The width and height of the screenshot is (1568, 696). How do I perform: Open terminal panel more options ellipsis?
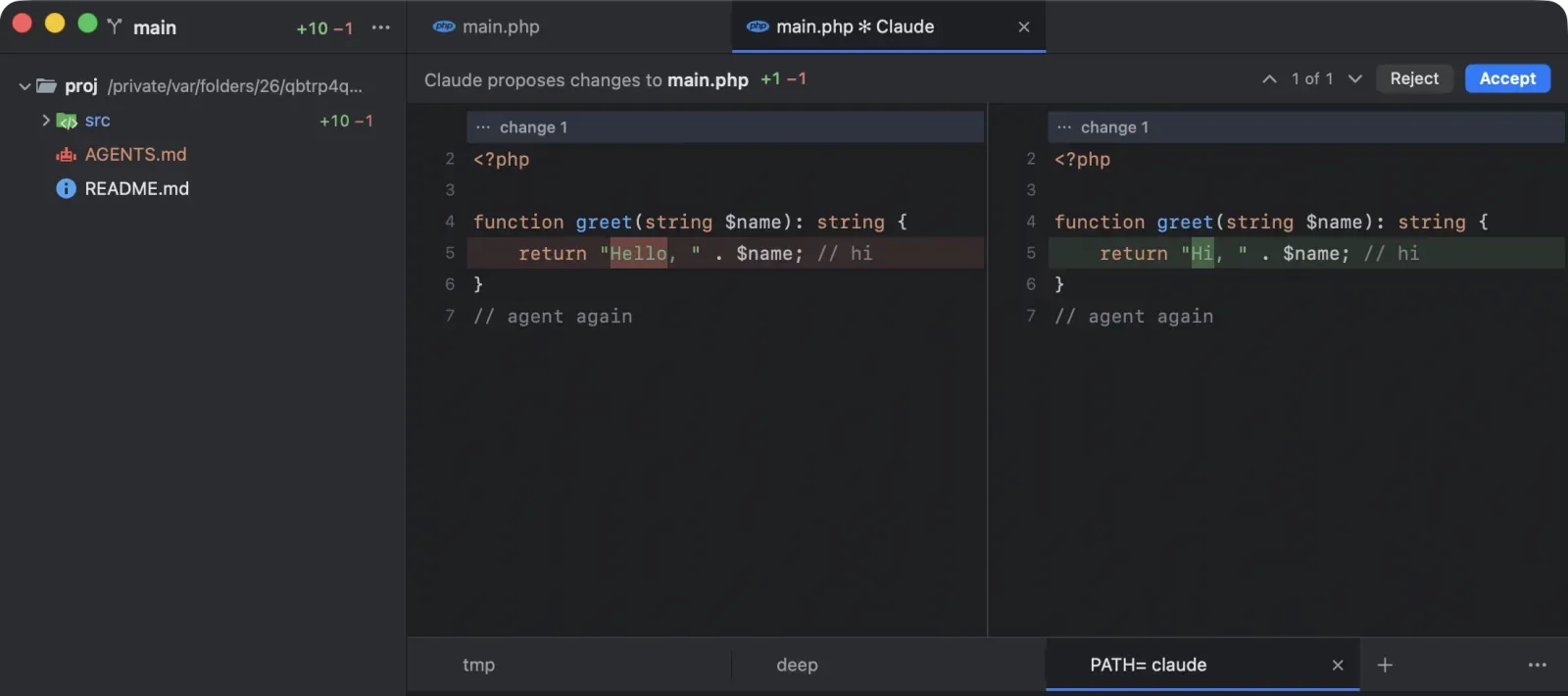click(1538, 665)
